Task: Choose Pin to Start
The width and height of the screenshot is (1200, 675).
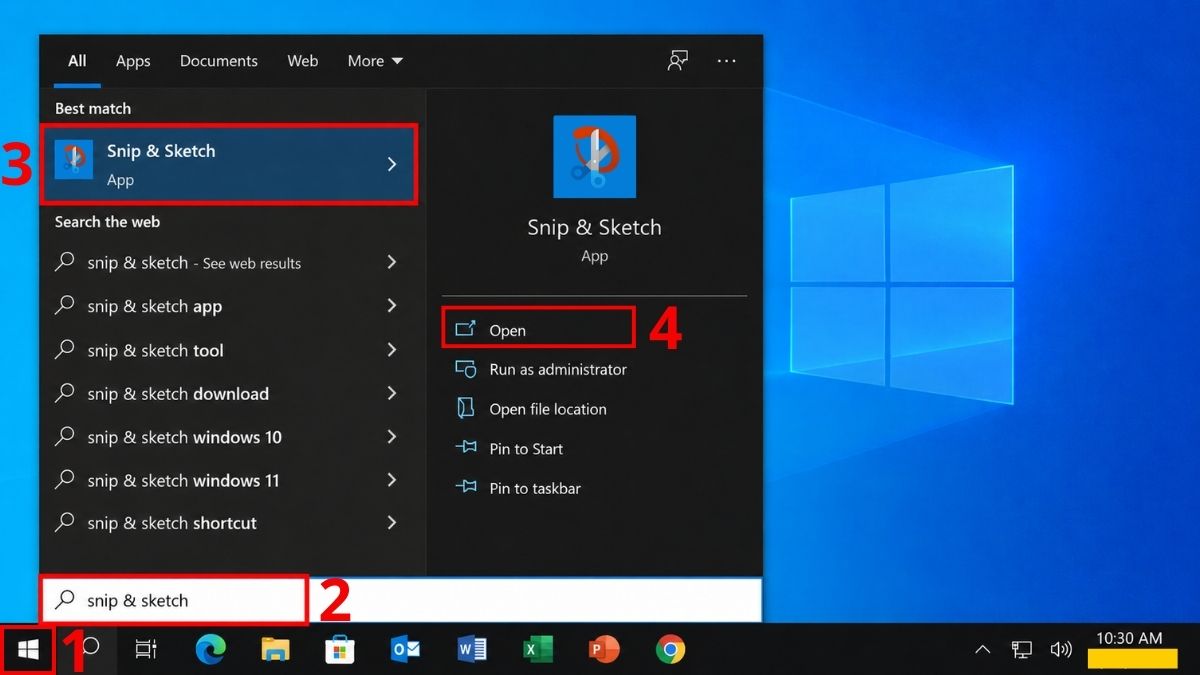Action: coord(509,449)
